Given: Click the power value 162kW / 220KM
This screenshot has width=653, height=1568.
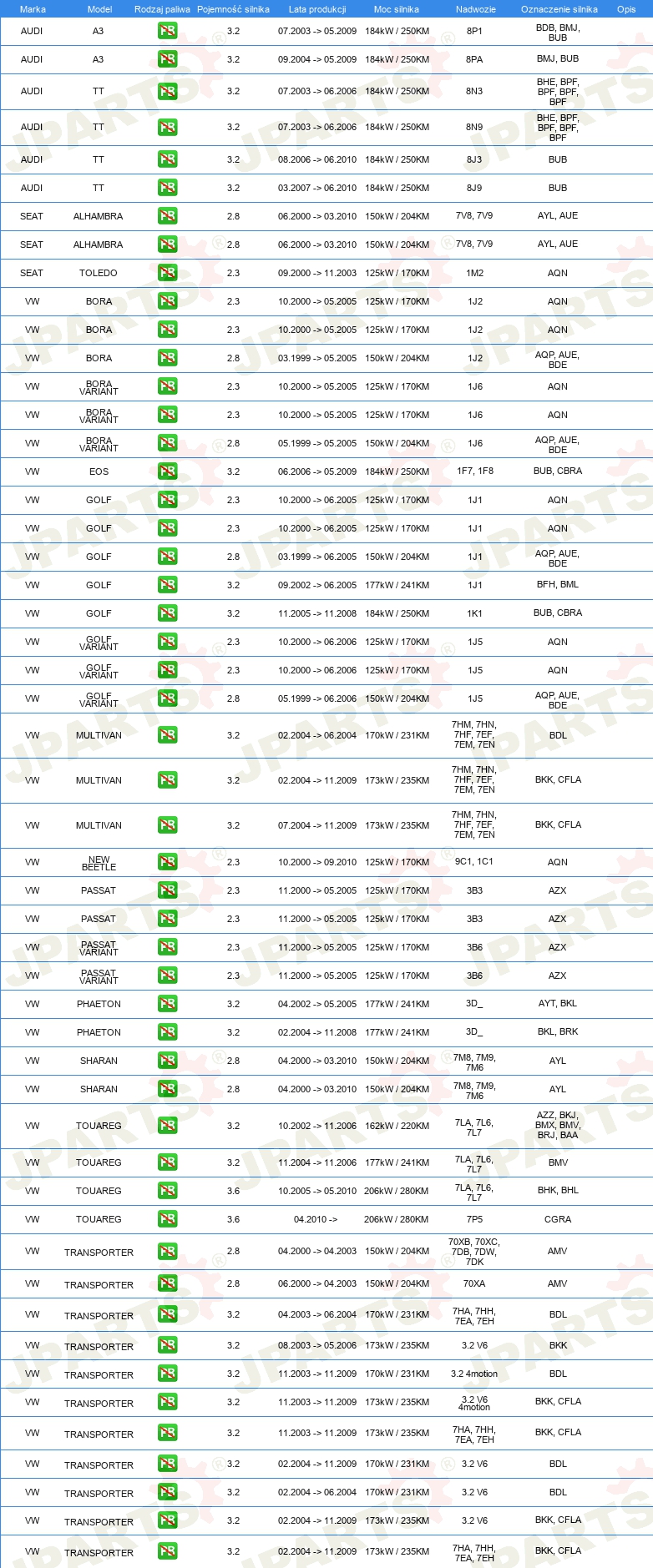Looking at the screenshot, I should point(397,1126).
